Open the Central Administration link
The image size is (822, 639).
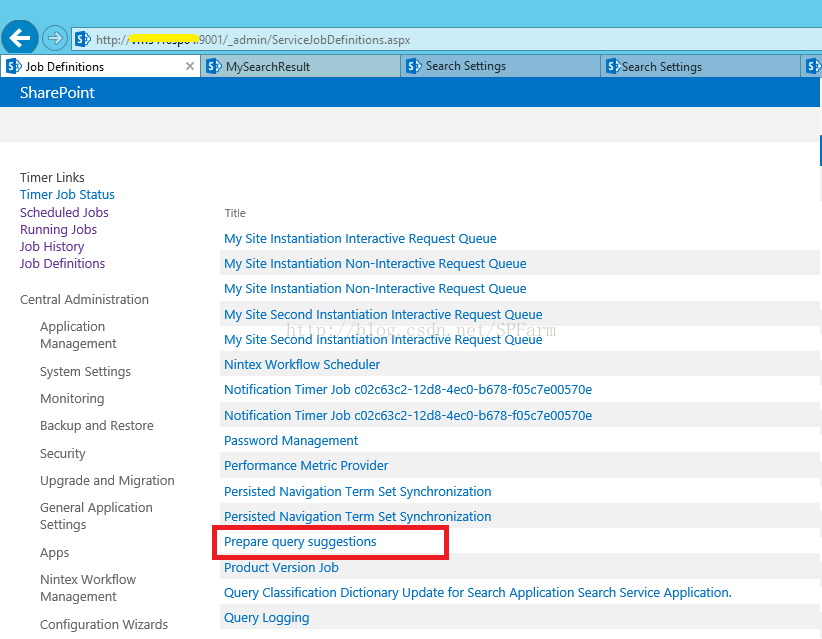point(84,299)
